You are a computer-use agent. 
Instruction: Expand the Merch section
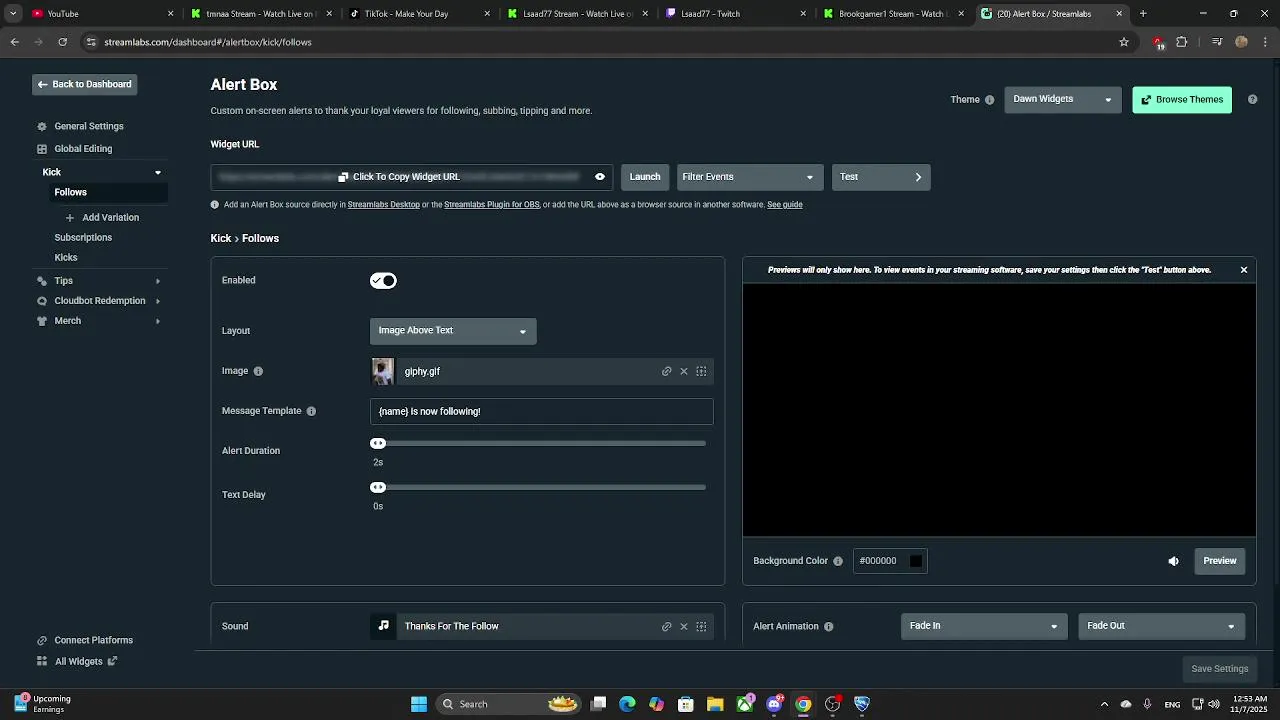[x=157, y=321]
